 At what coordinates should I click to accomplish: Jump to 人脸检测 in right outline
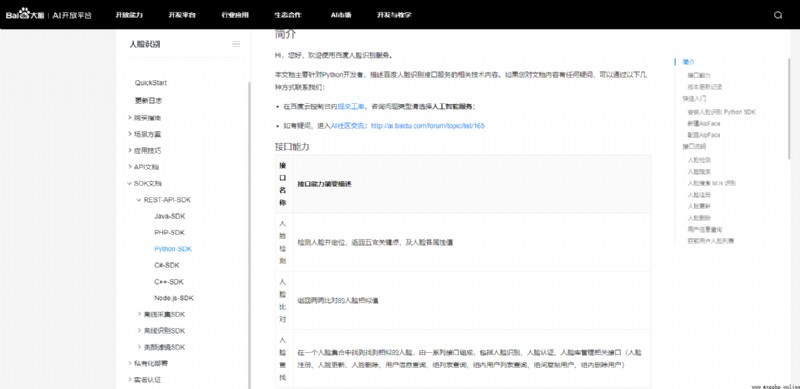point(699,160)
